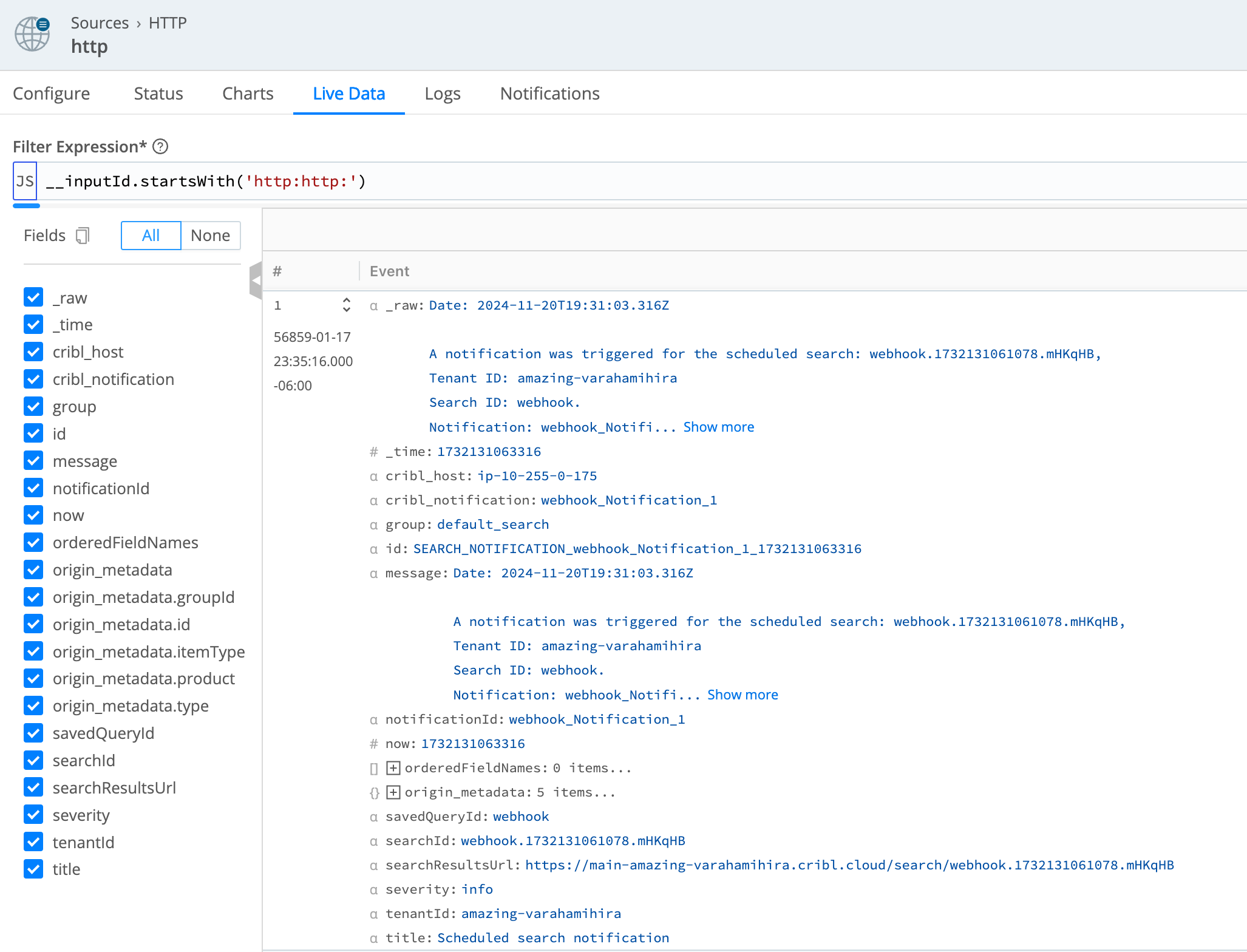Click into the Filter Expression input

[x=607, y=181]
